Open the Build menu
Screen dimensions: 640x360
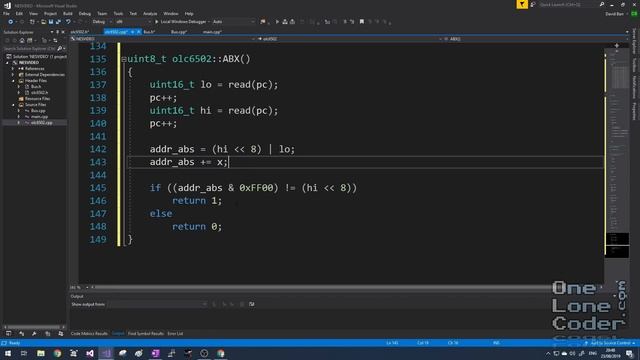point(68,13)
